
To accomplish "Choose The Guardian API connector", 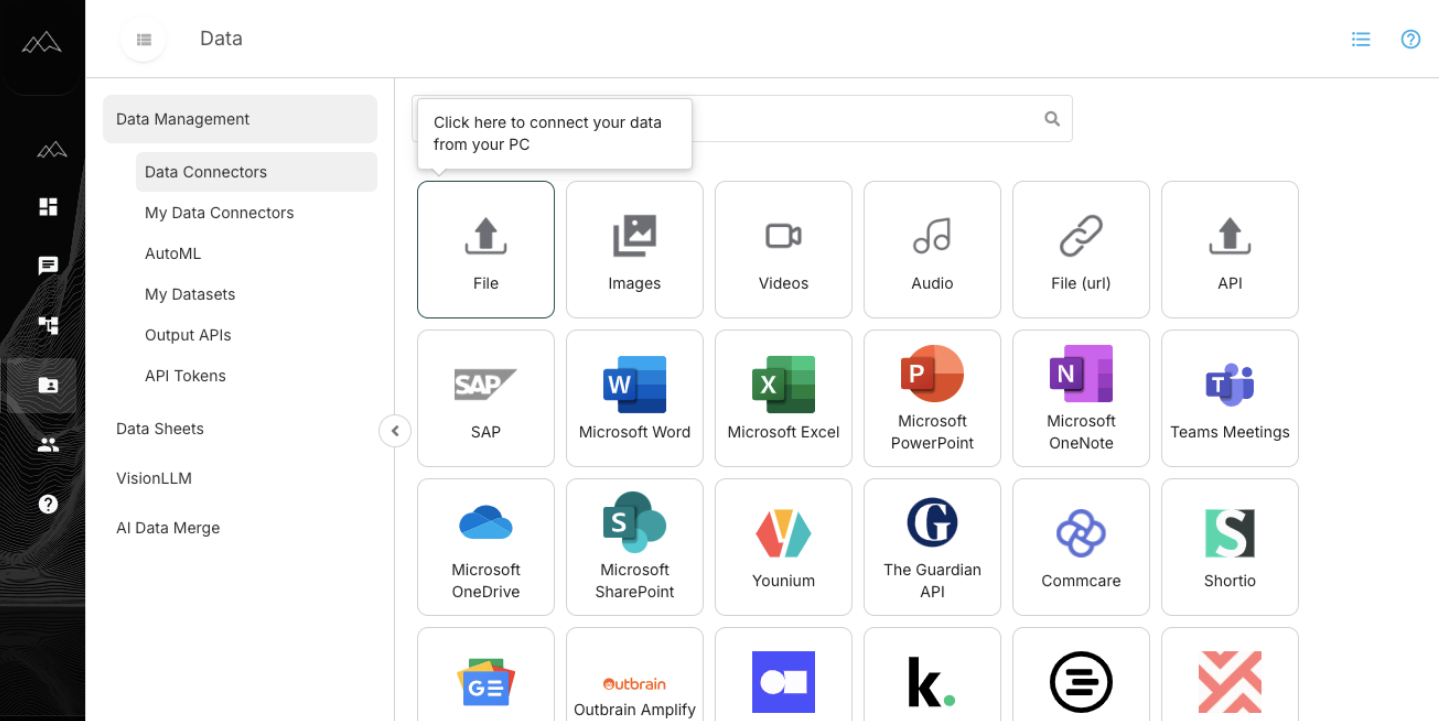I will (932, 547).
